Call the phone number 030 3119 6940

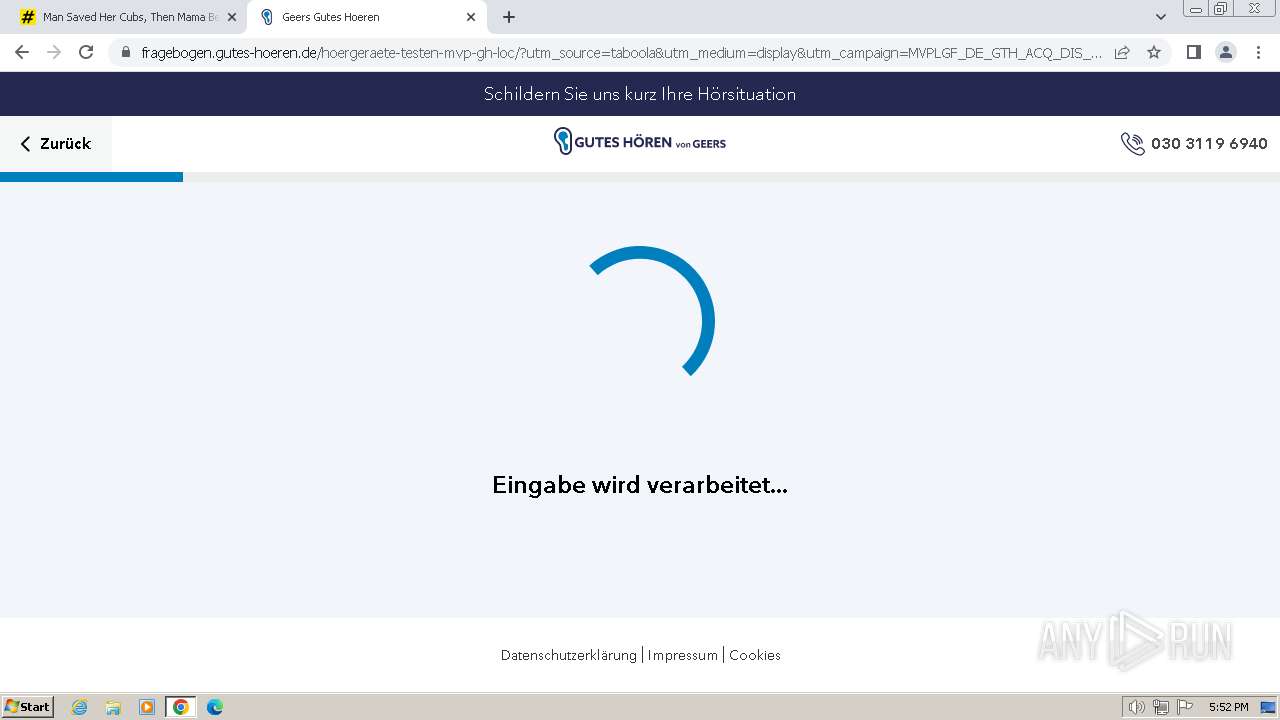[x=1209, y=144]
